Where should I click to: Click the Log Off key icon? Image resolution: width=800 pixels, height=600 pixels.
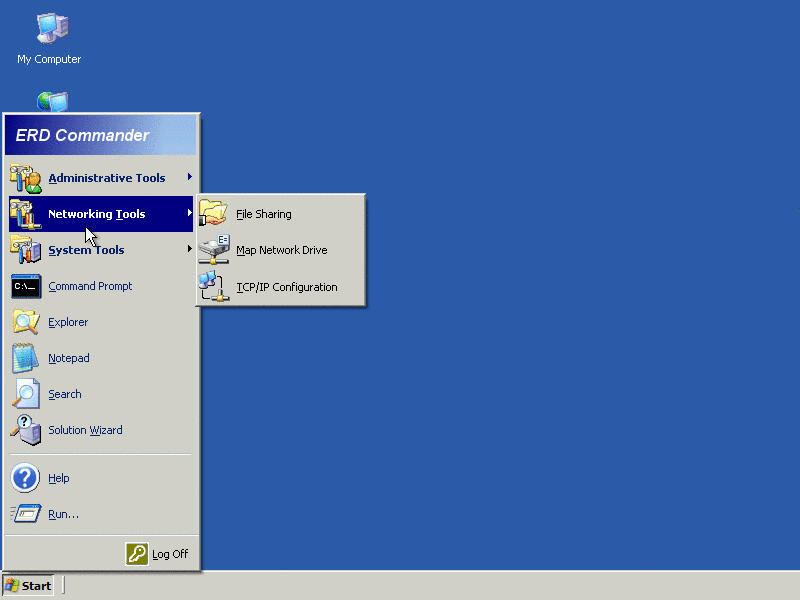(x=137, y=554)
